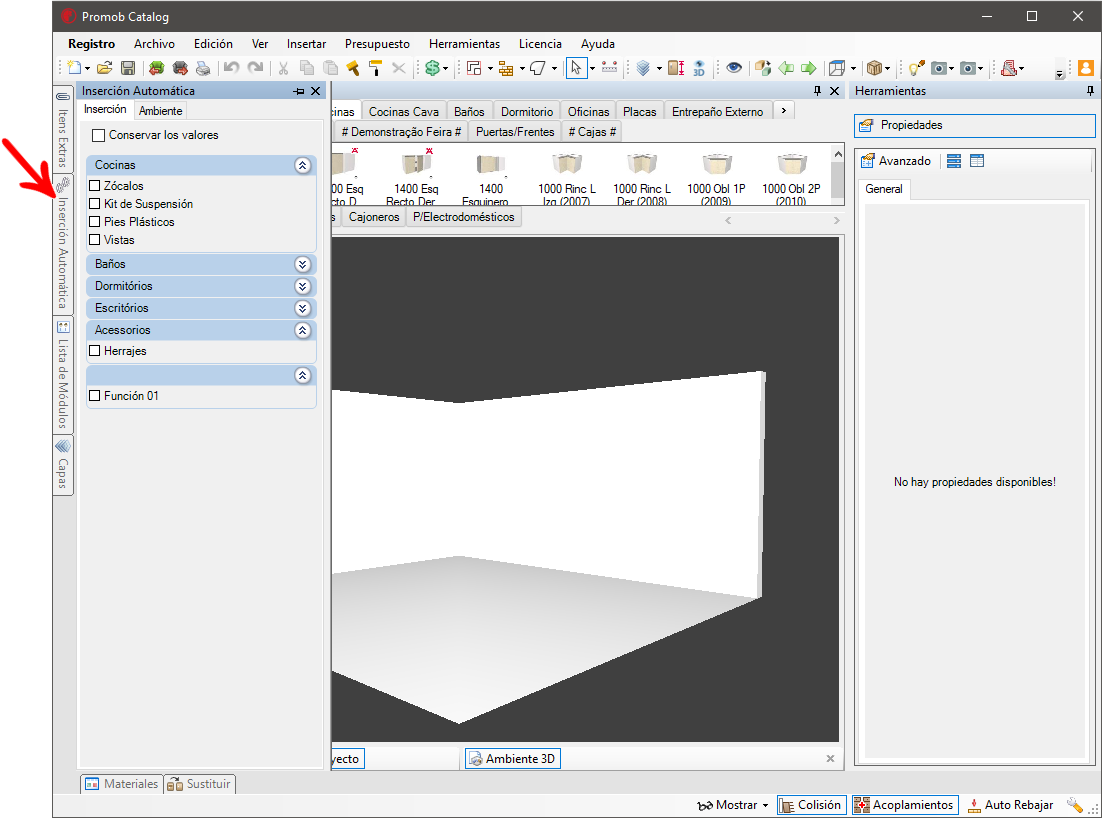The image size is (1104, 822).
Task: Enable the Función 01 checkbox
Action: click(x=95, y=396)
